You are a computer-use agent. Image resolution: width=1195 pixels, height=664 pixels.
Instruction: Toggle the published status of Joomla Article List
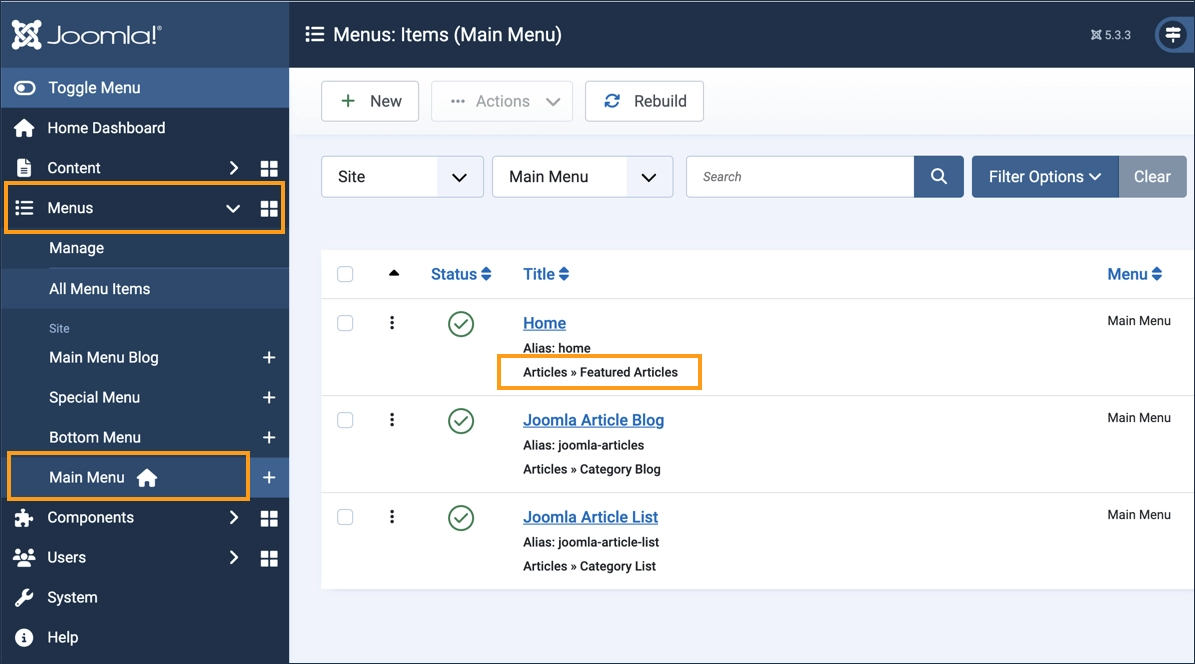point(460,518)
